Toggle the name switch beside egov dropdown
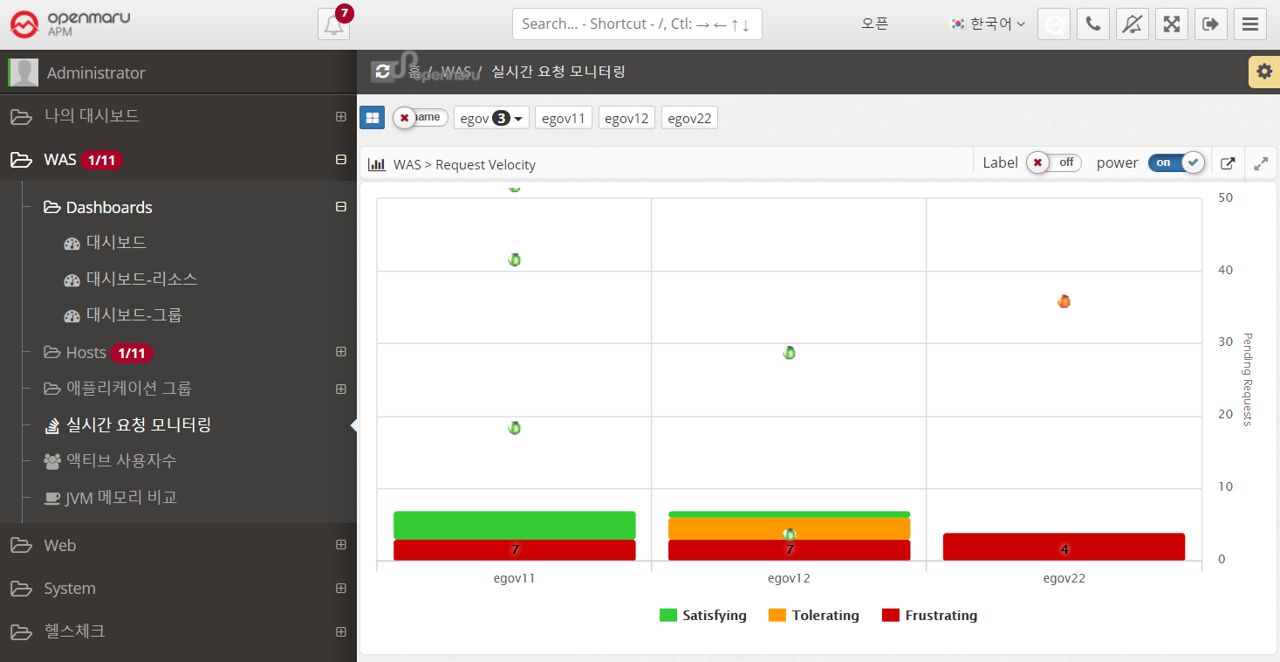 420,118
